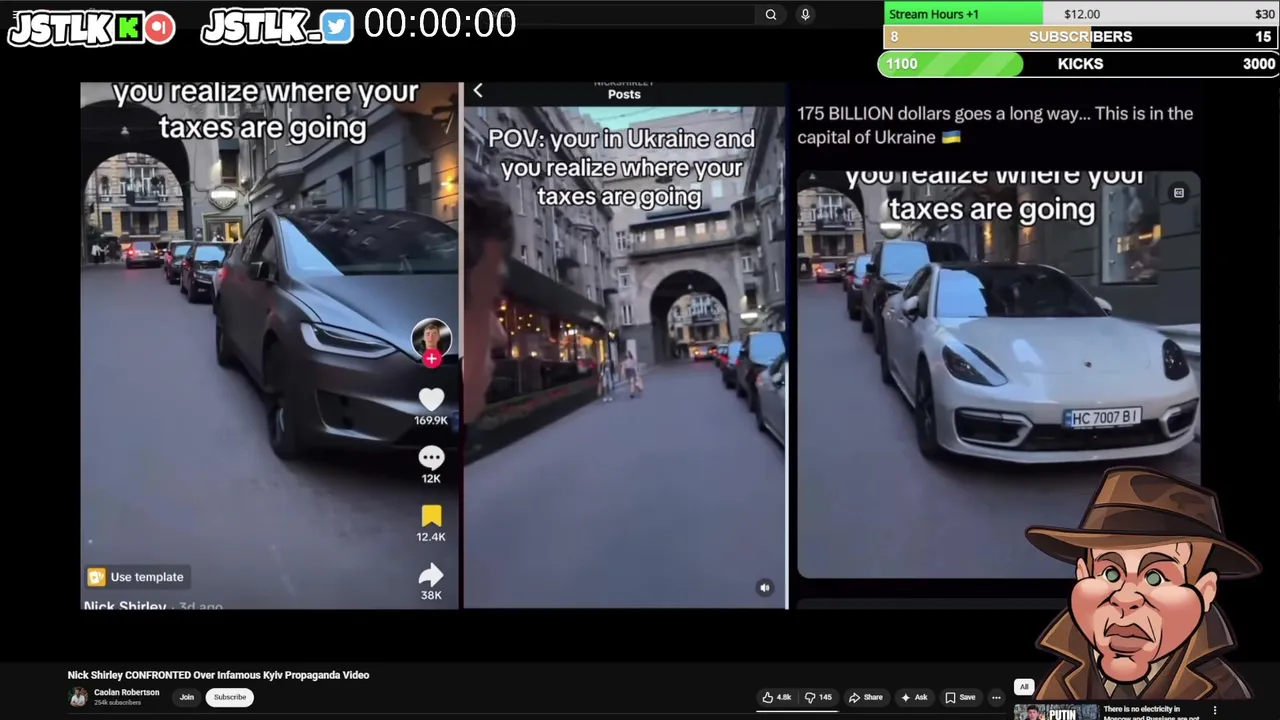The image size is (1280, 720).
Task: Click the red record icon beside Kick logo
Action: click(x=159, y=28)
